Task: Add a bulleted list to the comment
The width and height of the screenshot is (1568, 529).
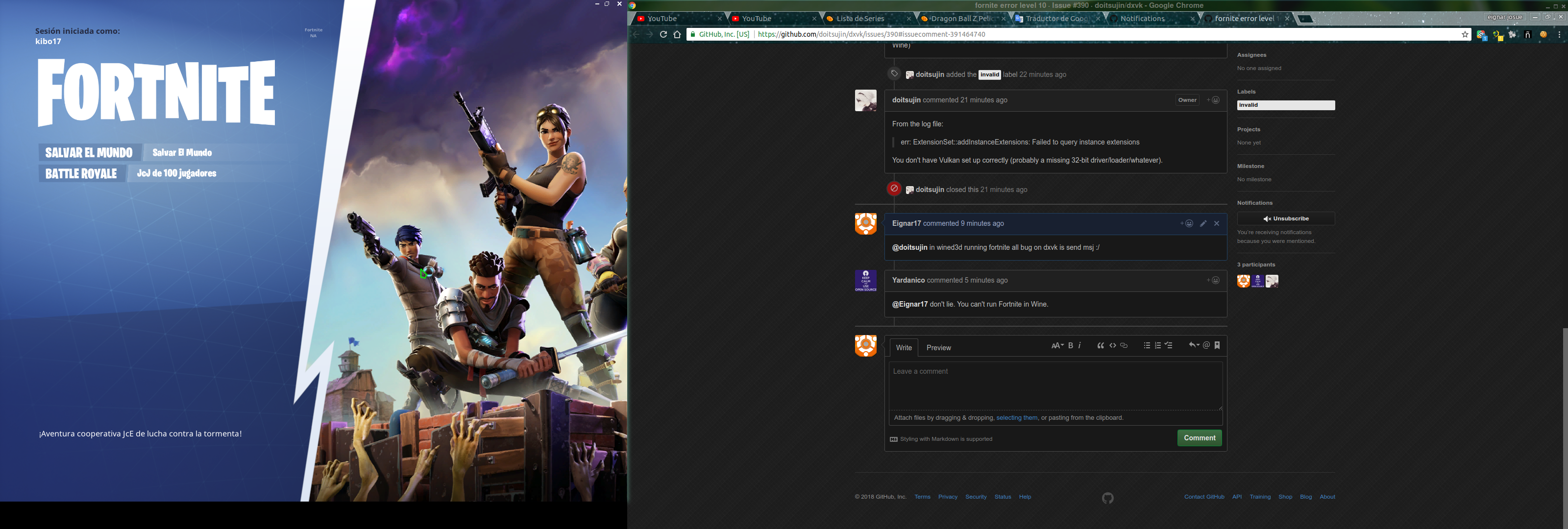Action: click(1147, 345)
